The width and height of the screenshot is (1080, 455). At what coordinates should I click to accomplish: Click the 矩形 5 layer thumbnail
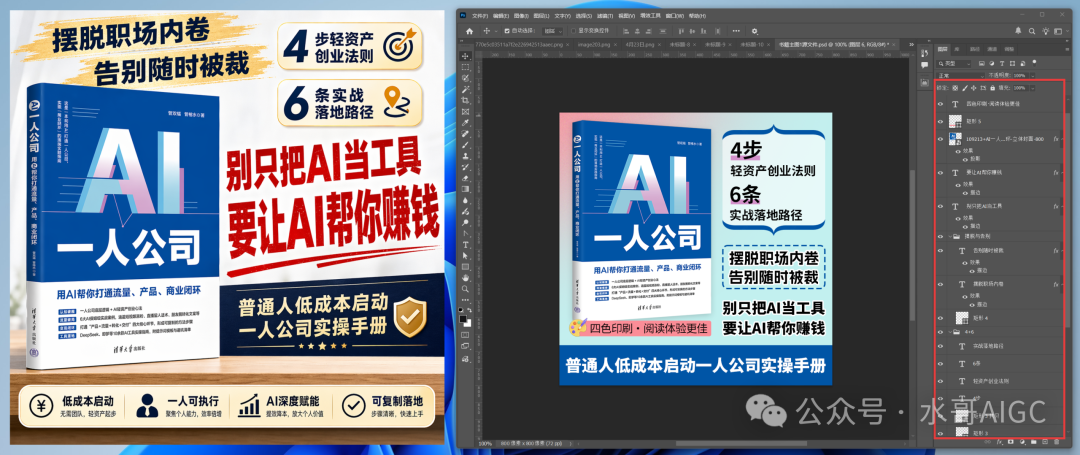[955, 121]
